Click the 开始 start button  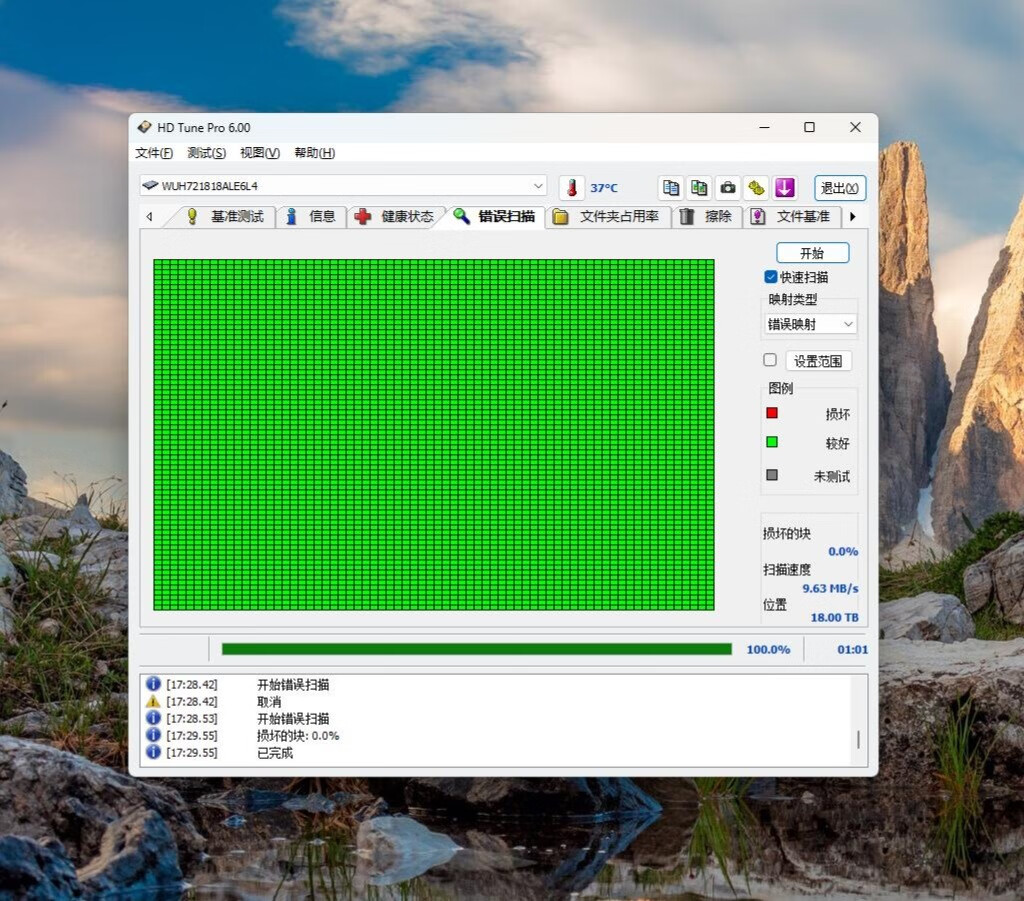coord(812,253)
